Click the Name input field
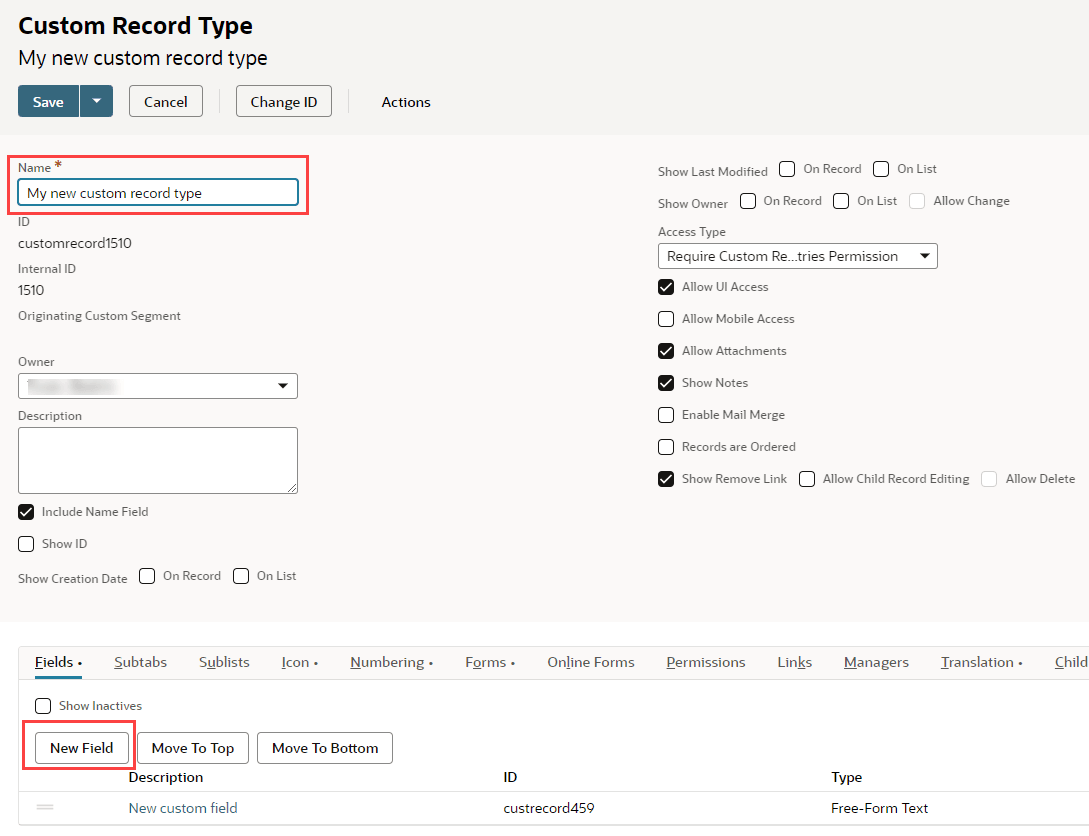This screenshot has height=836, width=1089. (157, 192)
